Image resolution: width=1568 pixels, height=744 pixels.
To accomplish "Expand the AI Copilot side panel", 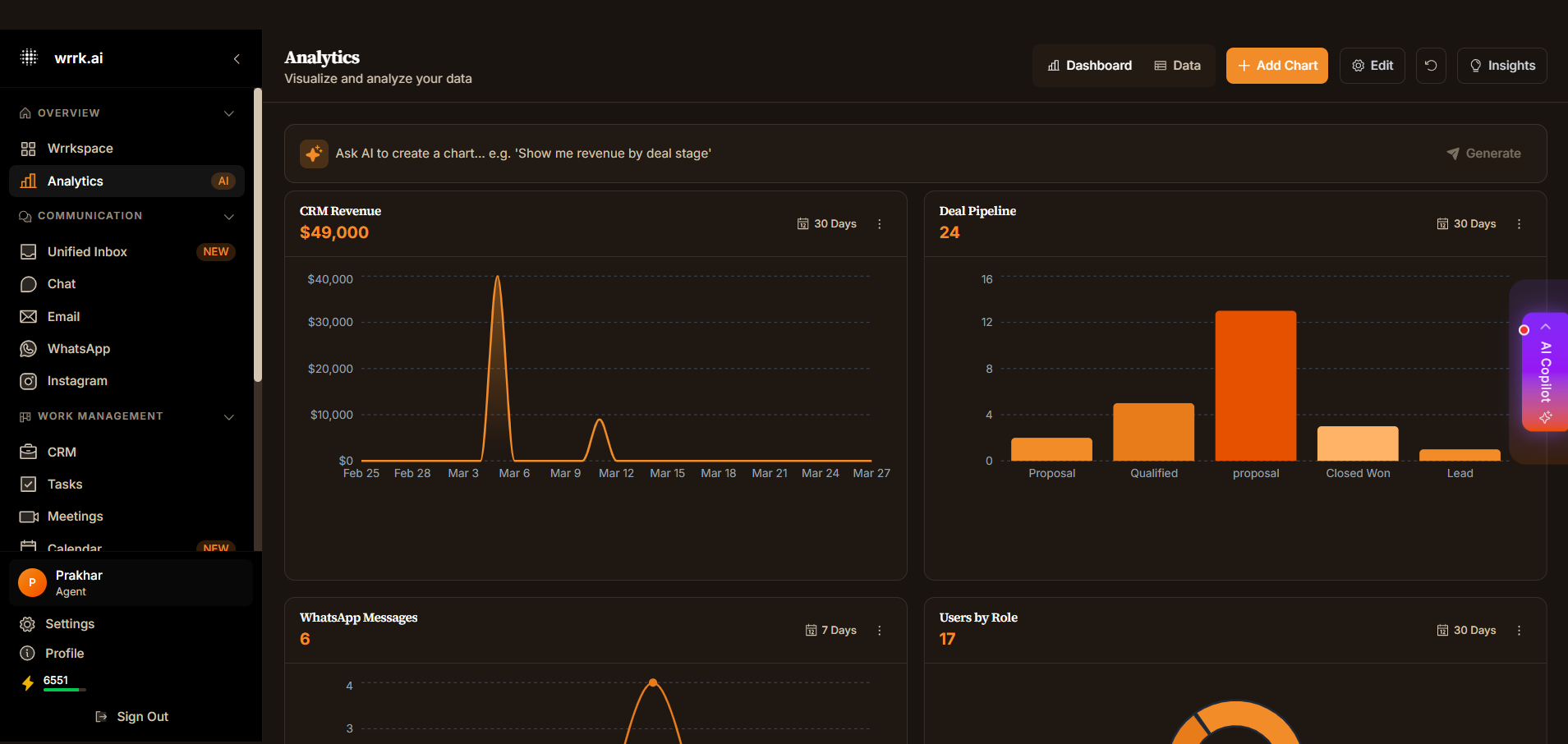I will pyautogui.click(x=1545, y=371).
